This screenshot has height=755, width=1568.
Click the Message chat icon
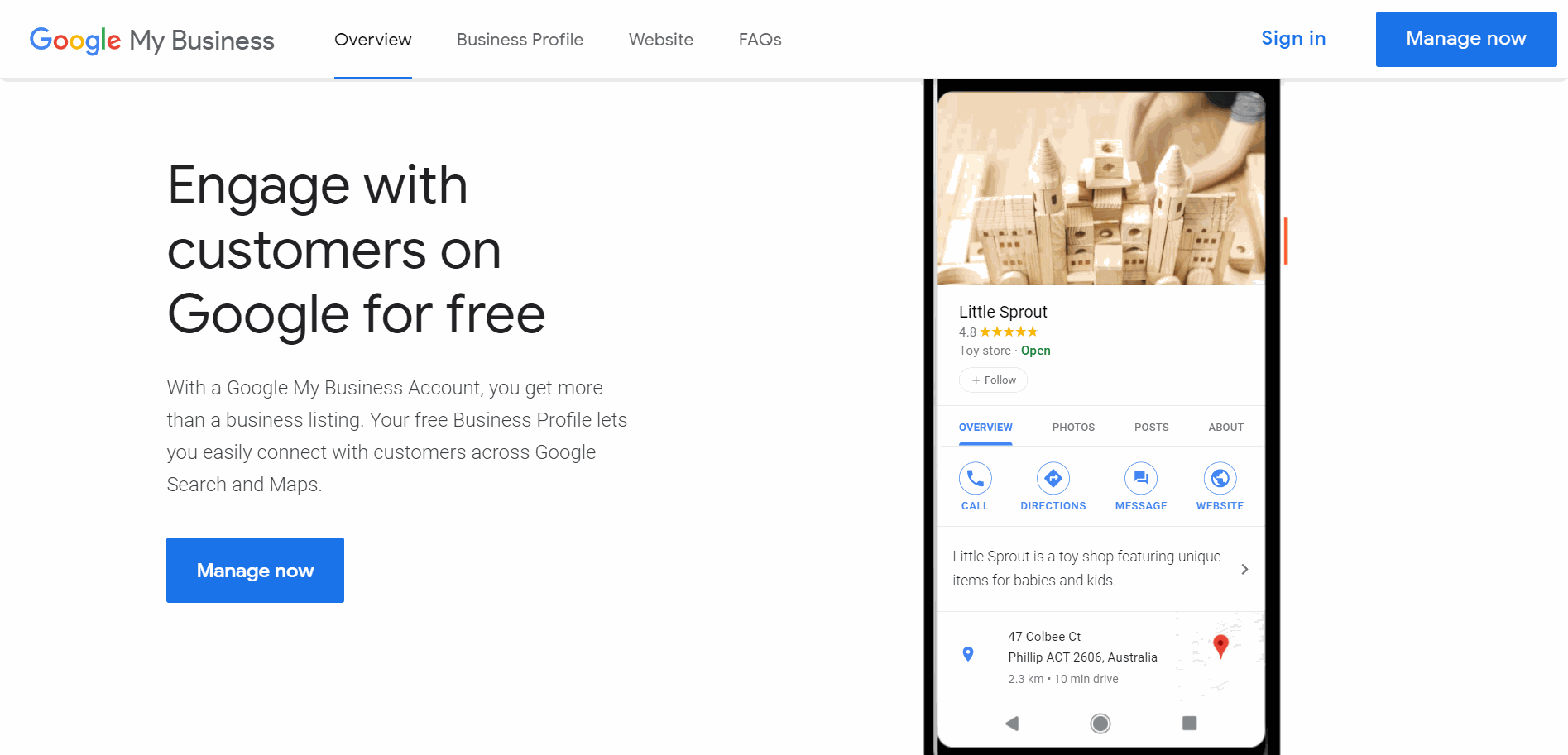point(1140,478)
